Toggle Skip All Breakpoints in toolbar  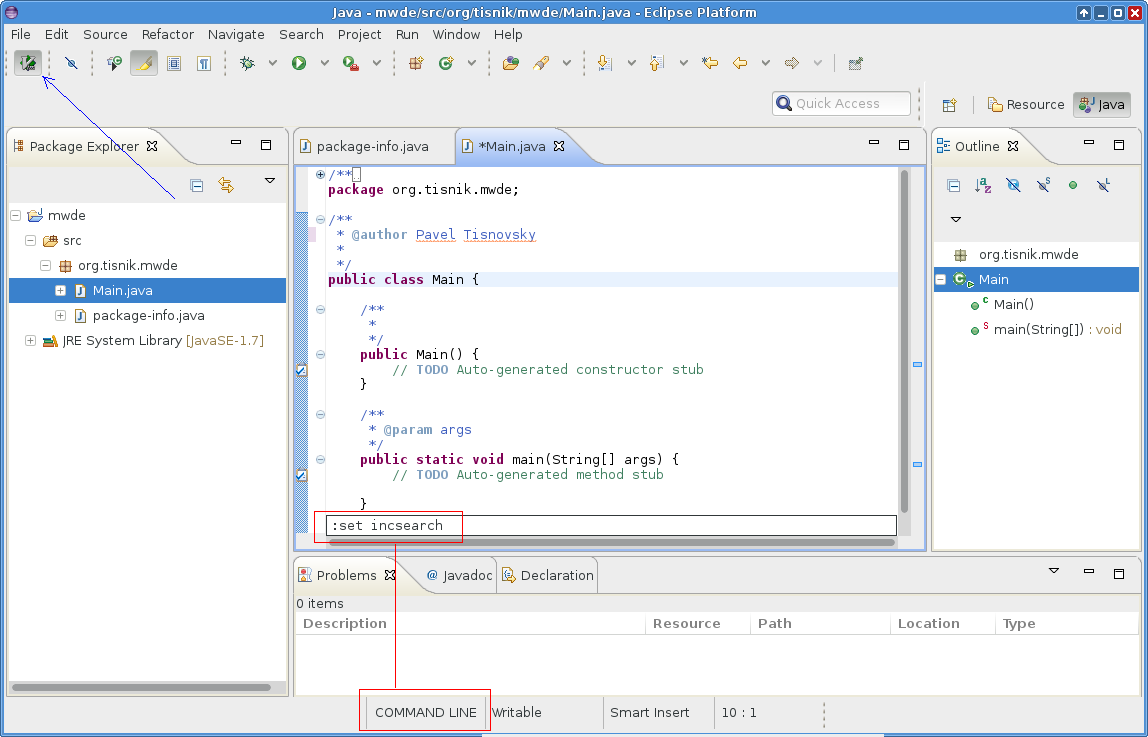pos(71,64)
